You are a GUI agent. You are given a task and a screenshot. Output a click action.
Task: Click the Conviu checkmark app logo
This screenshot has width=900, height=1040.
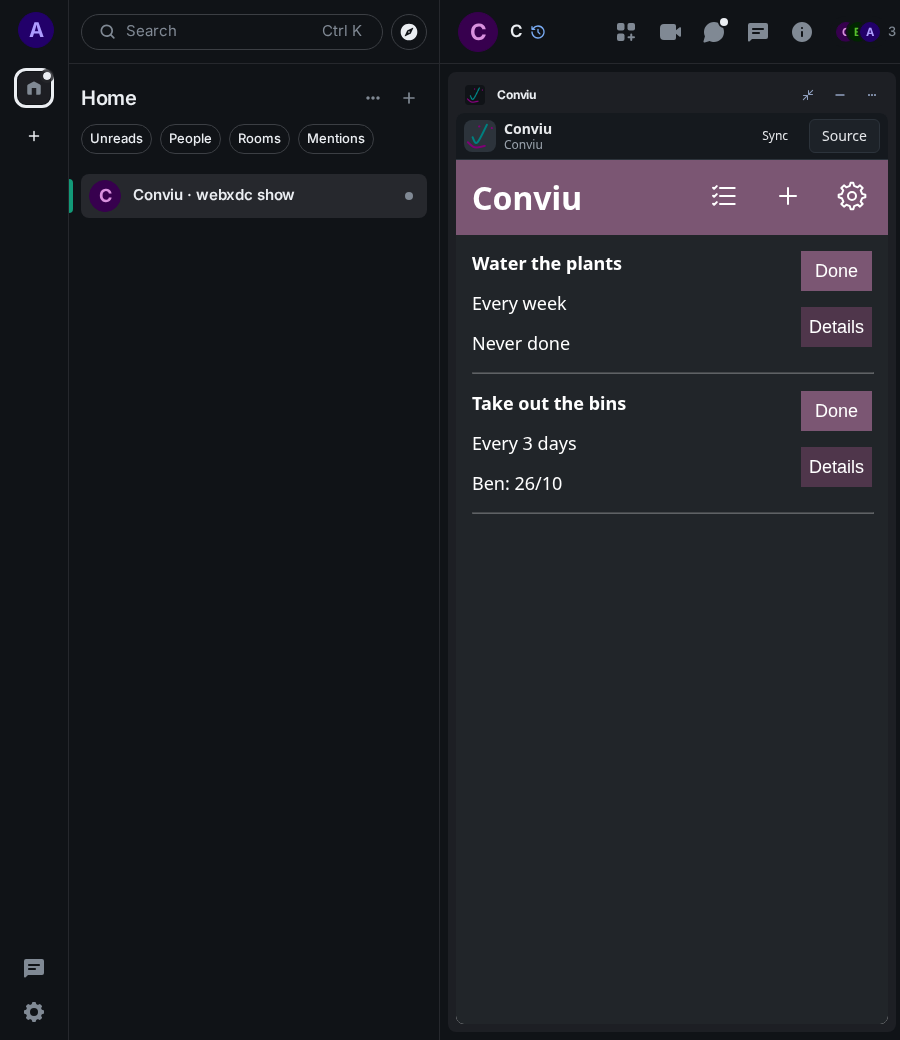click(480, 136)
